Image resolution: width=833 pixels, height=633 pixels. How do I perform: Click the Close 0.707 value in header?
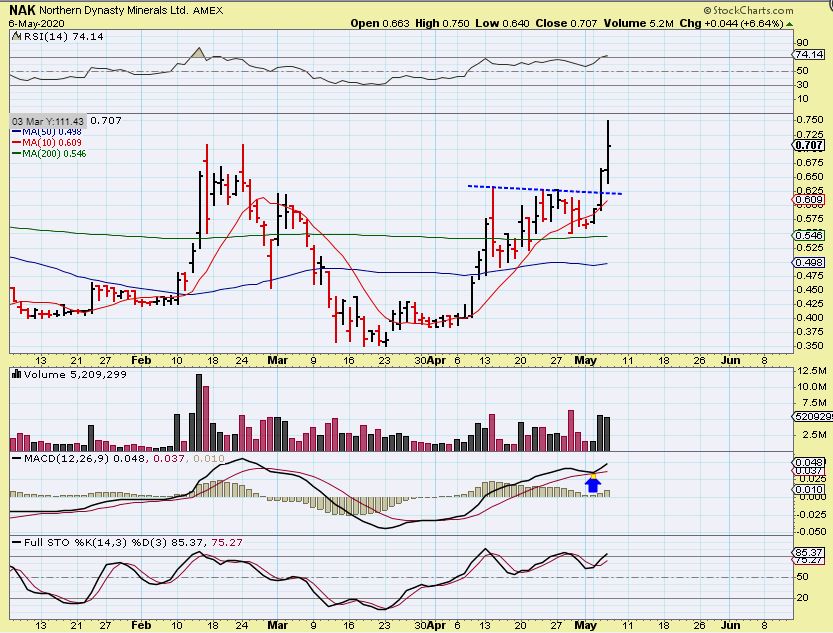(566, 23)
